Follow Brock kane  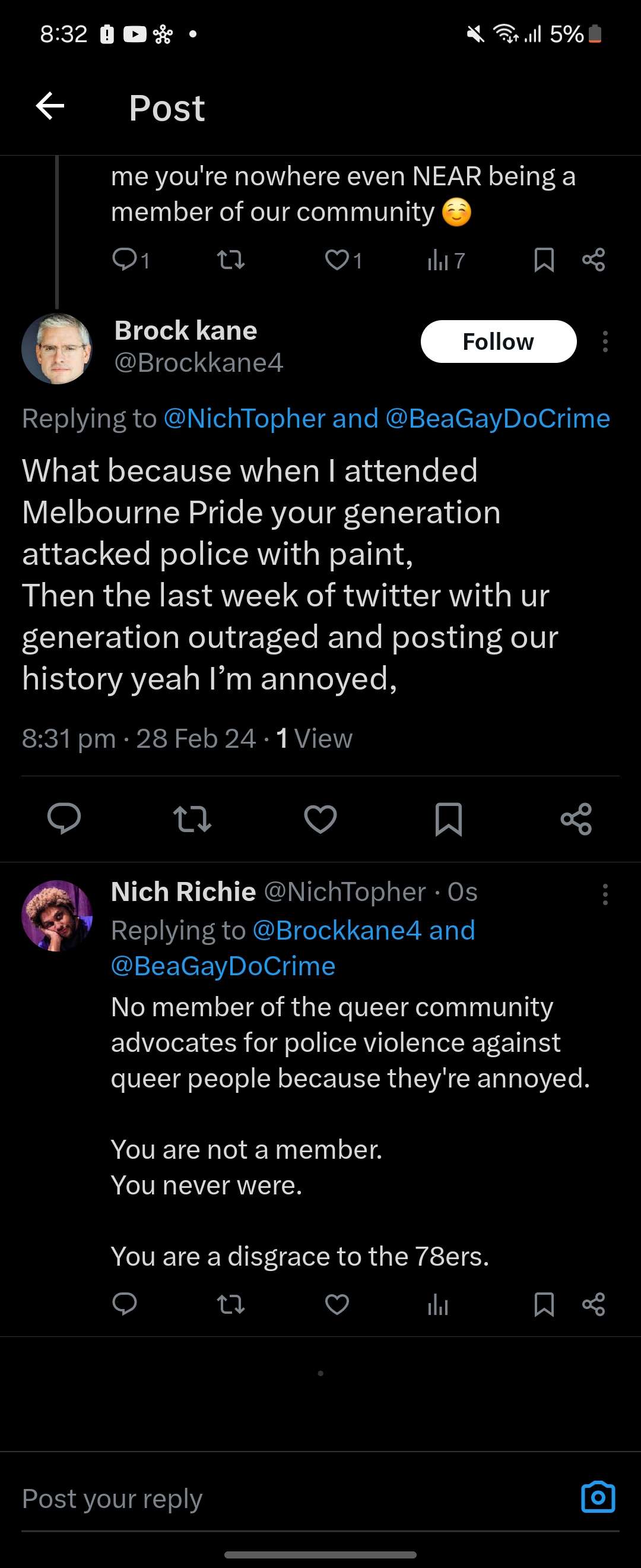coord(498,342)
